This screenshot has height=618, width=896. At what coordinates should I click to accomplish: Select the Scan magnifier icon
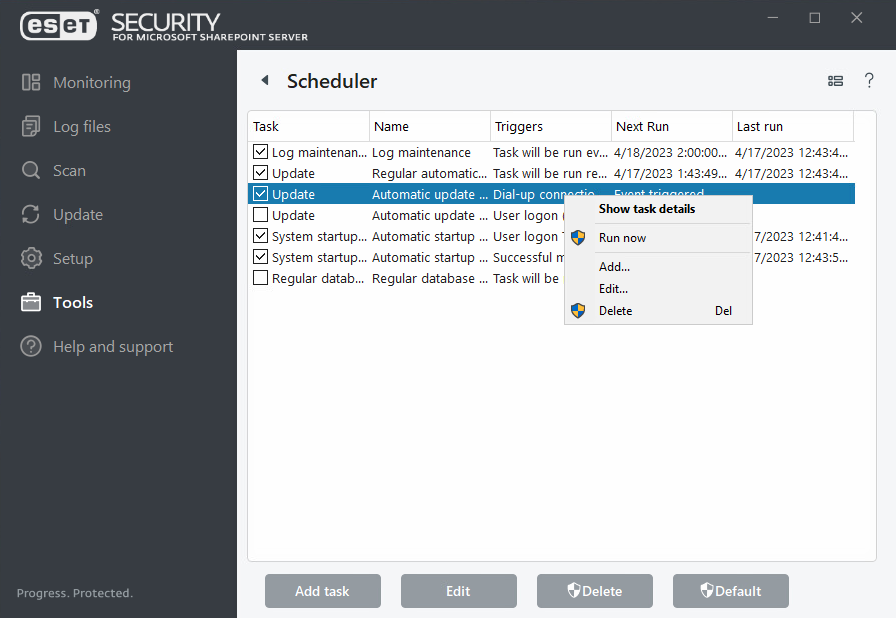pyautogui.click(x=31, y=171)
